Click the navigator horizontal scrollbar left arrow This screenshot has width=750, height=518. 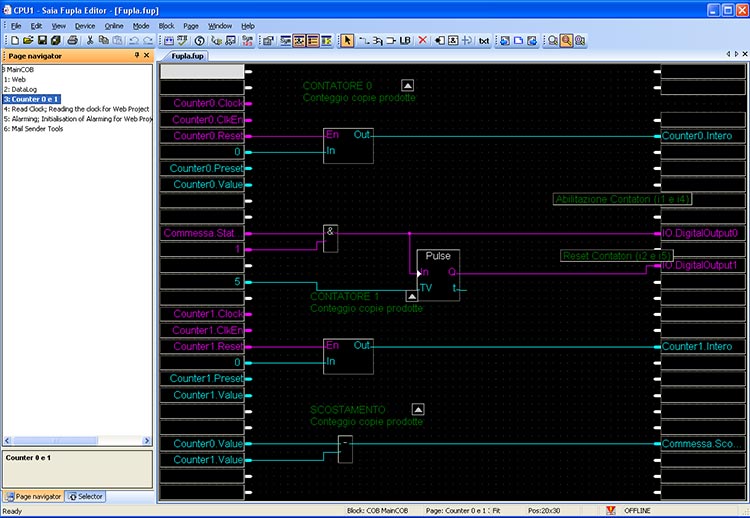pyautogui.click(x=7, y=441)
